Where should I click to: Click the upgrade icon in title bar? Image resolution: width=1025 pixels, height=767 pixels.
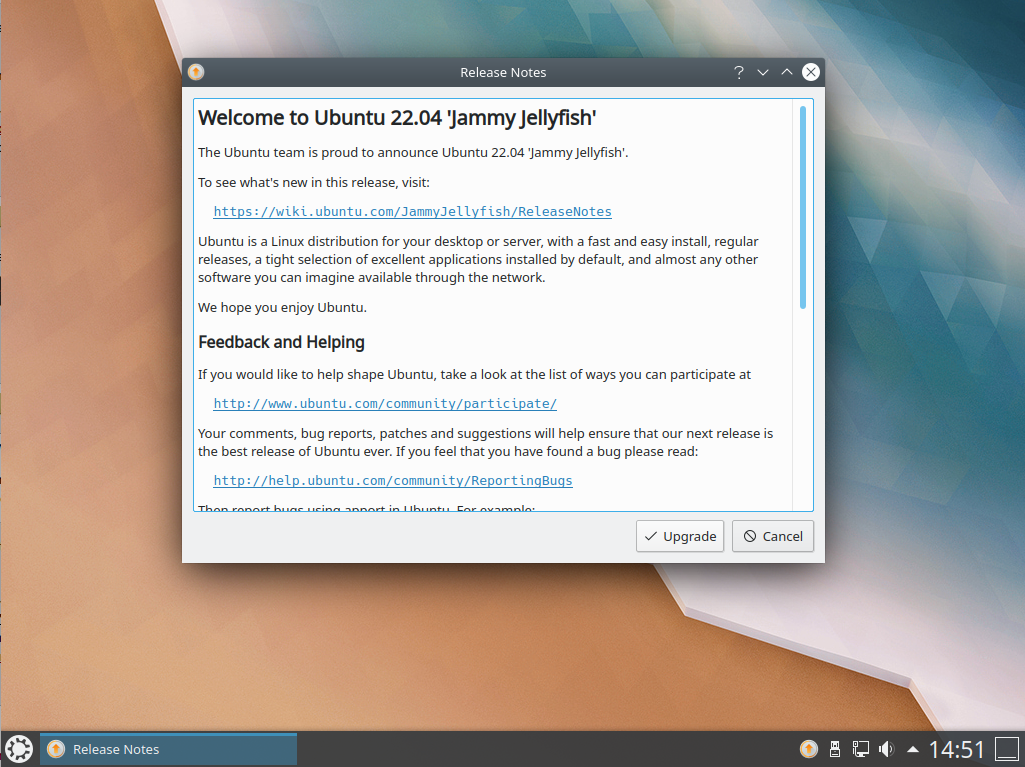[195, 72]
